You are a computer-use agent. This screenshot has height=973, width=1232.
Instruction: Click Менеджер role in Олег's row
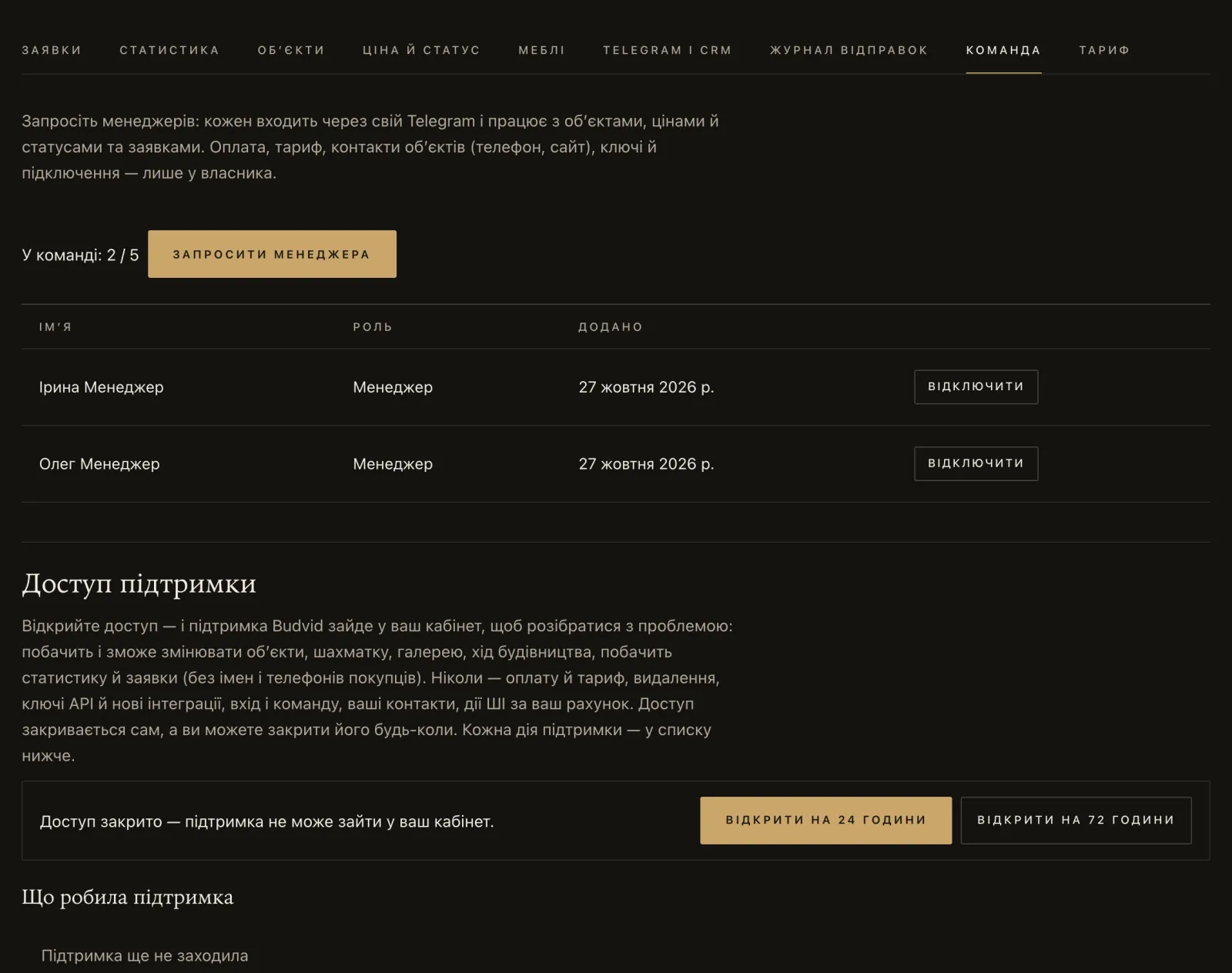393,464
